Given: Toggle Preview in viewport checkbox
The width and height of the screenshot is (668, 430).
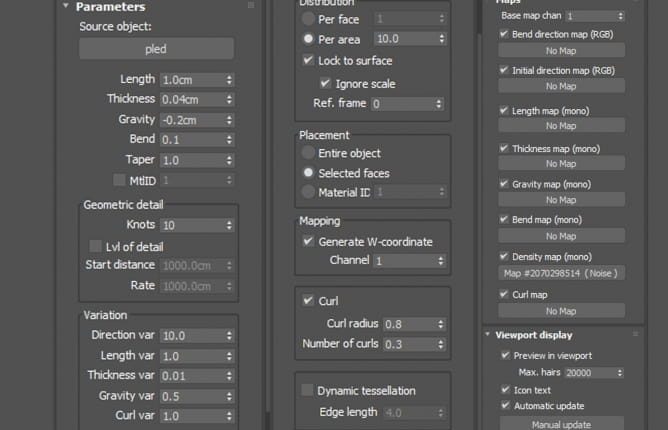Looking at the screenshot, I should (505, 355).
